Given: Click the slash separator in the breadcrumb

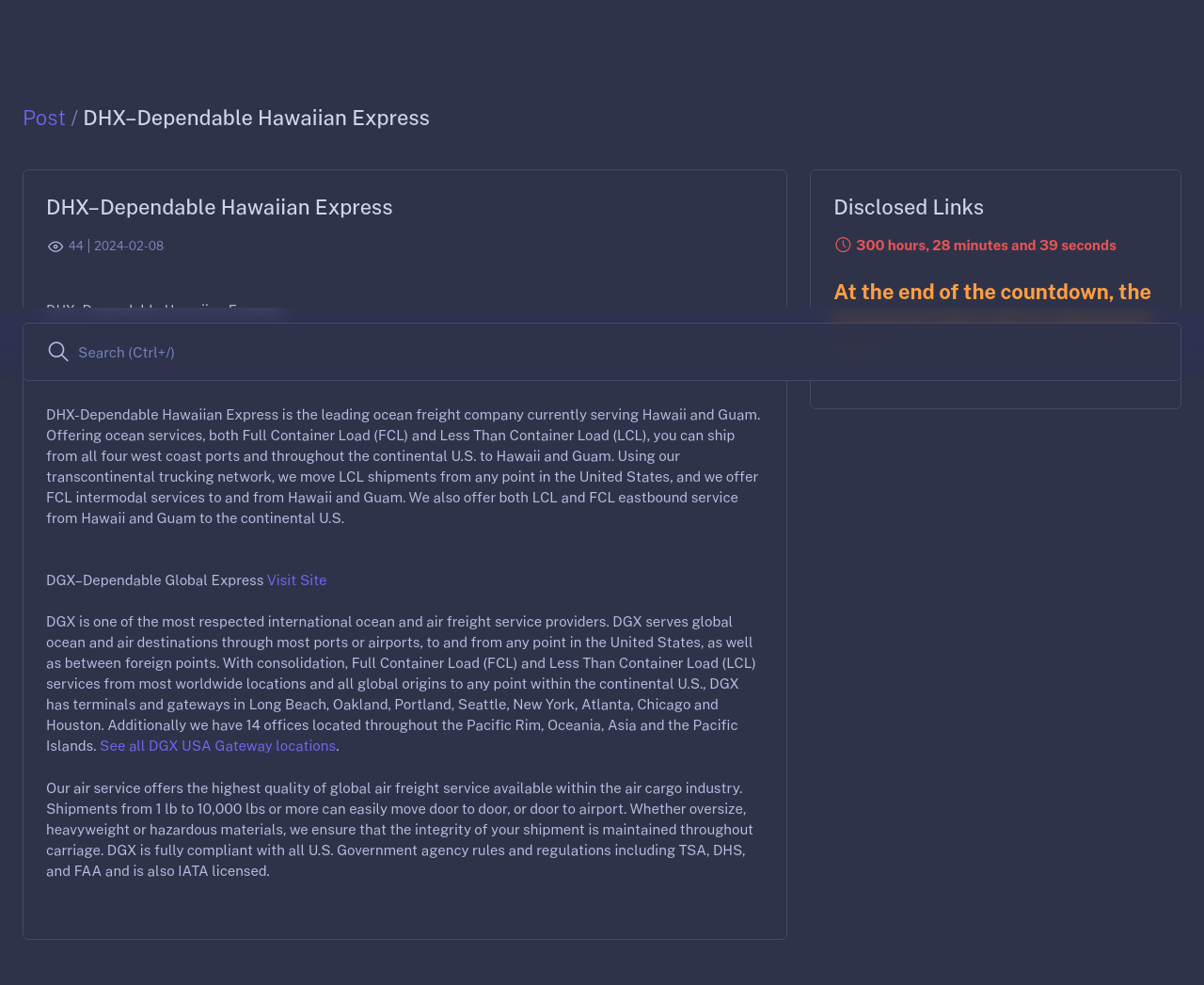Looking at the screenshot, I should pos(74,119).
